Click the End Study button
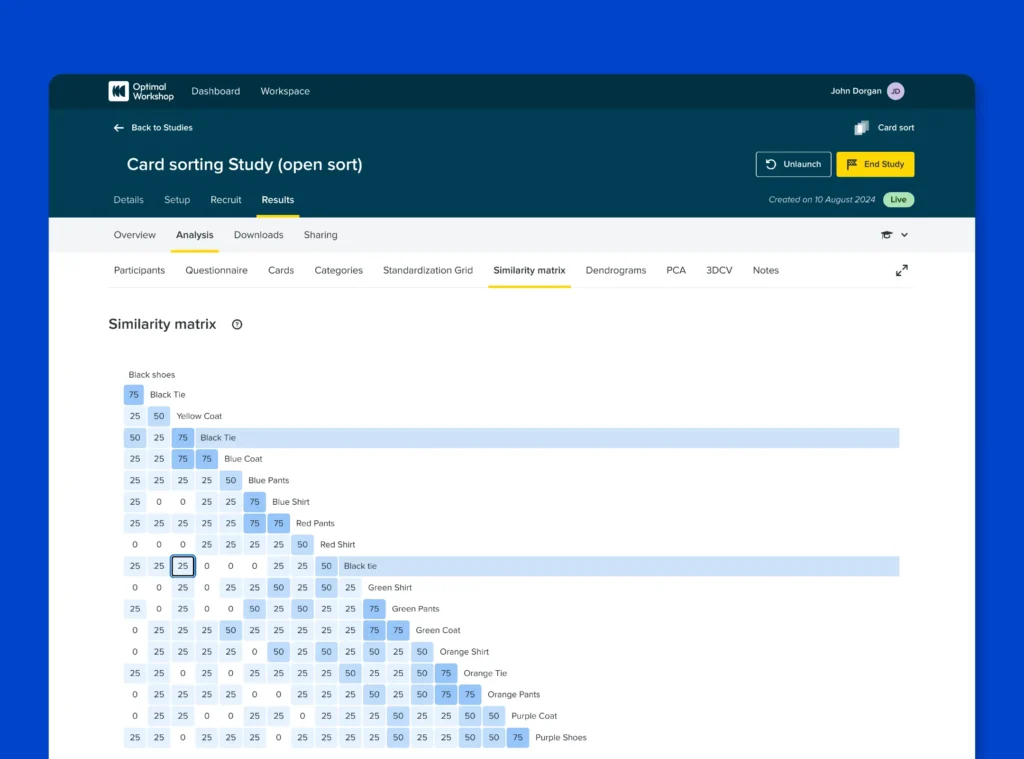 [x=875, y=165]
